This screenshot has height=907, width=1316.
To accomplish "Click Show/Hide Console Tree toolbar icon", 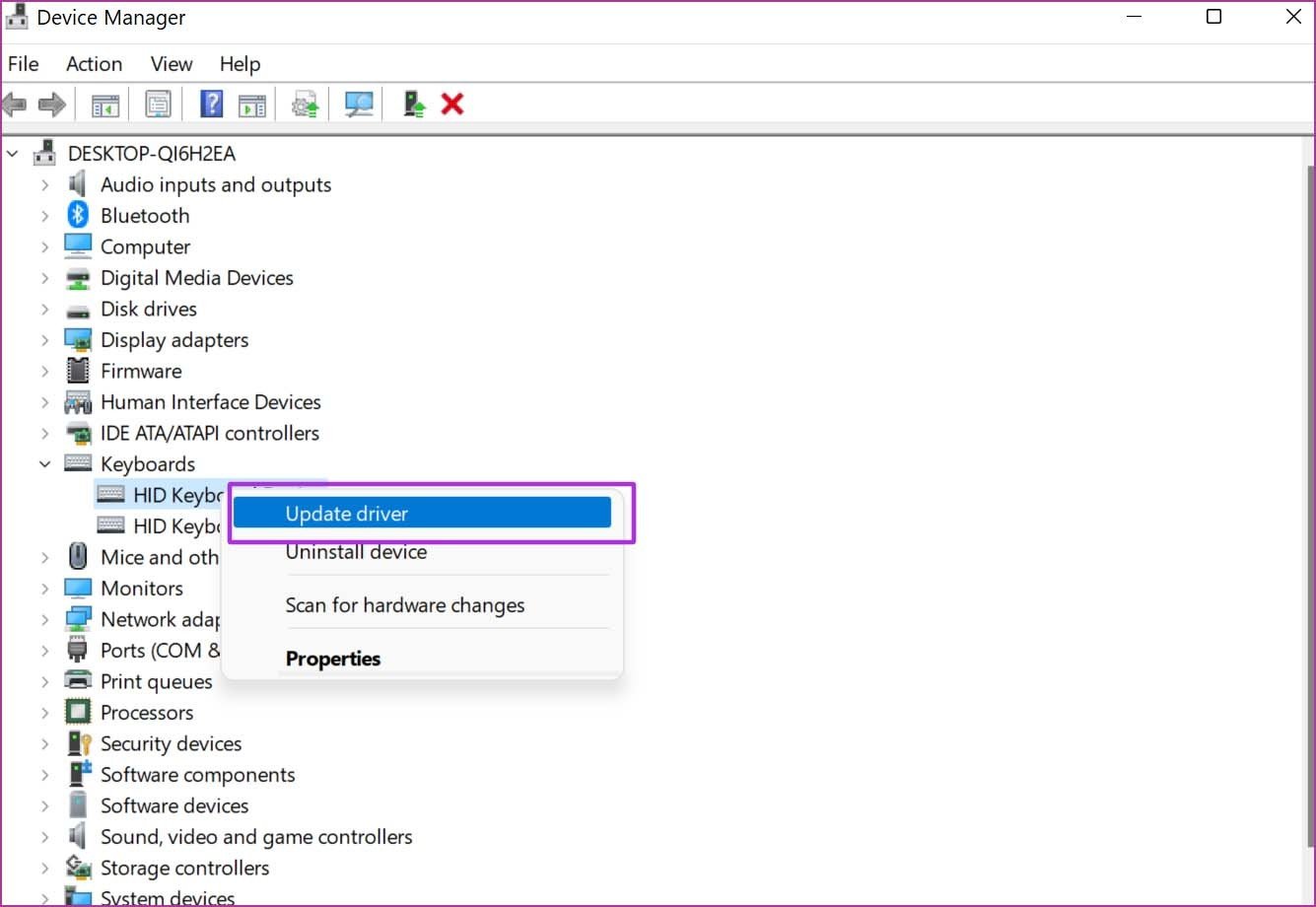I will coord(104,104).
